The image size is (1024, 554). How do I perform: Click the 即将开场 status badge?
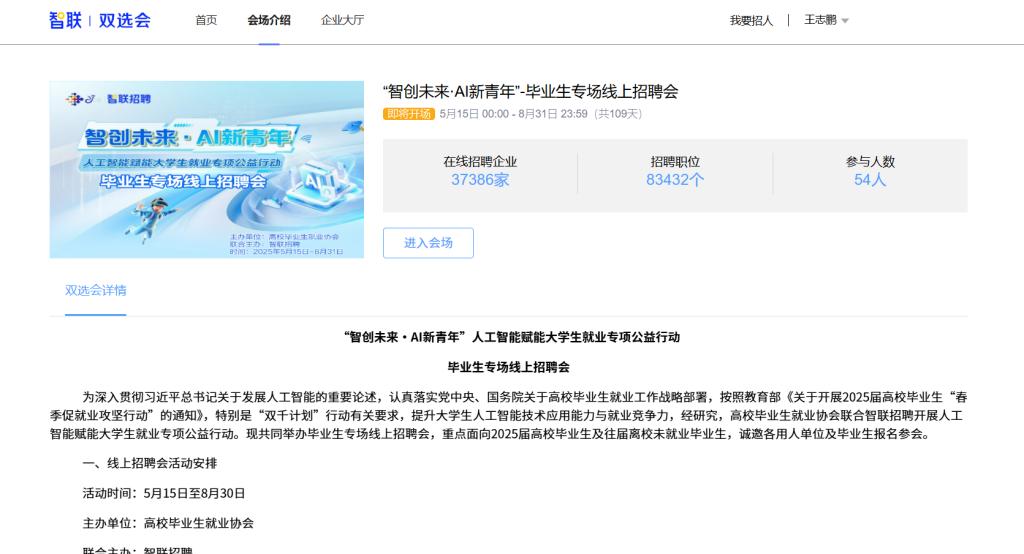click(x=408, y=114)
